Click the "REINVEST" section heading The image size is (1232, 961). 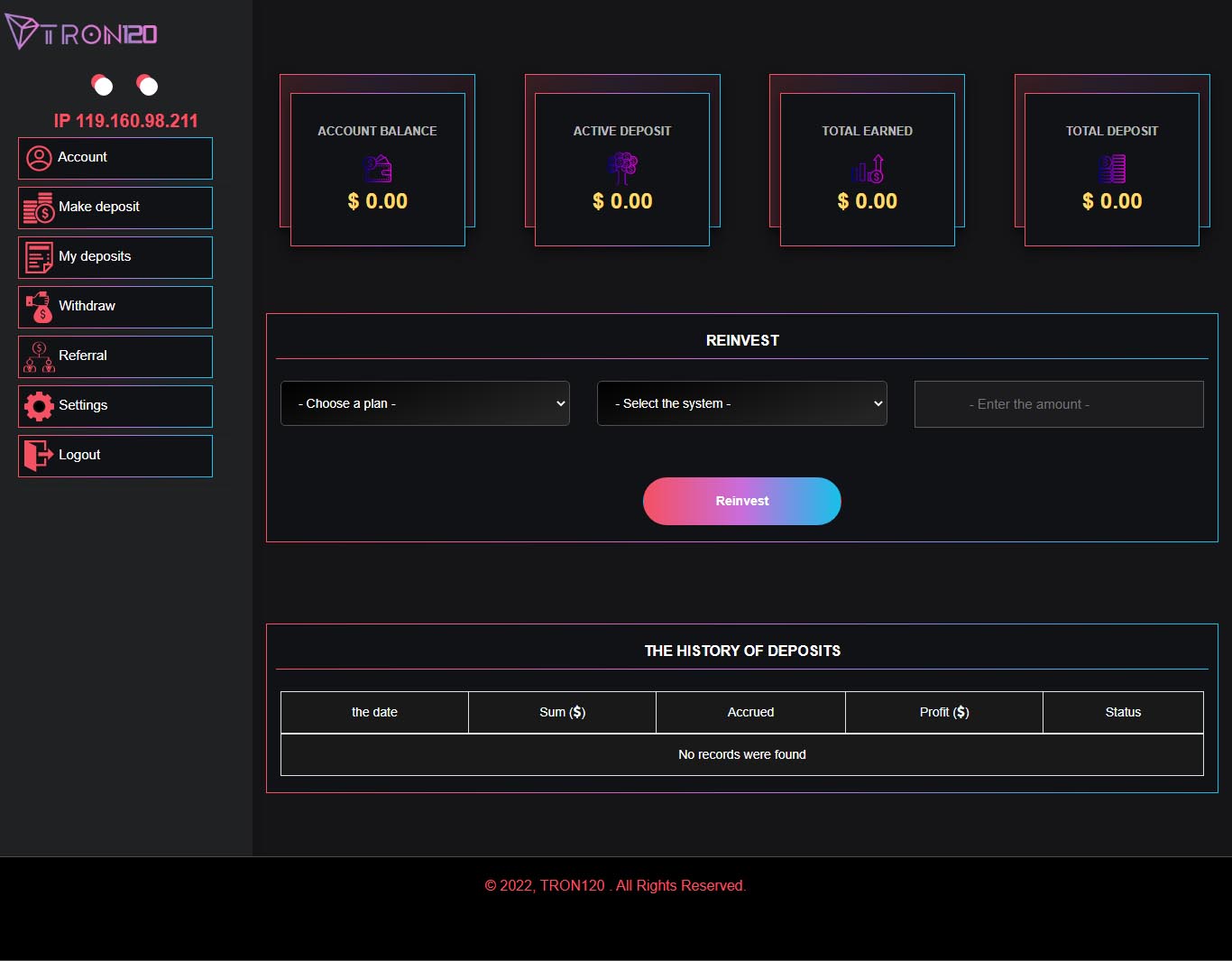coord(742,340)
